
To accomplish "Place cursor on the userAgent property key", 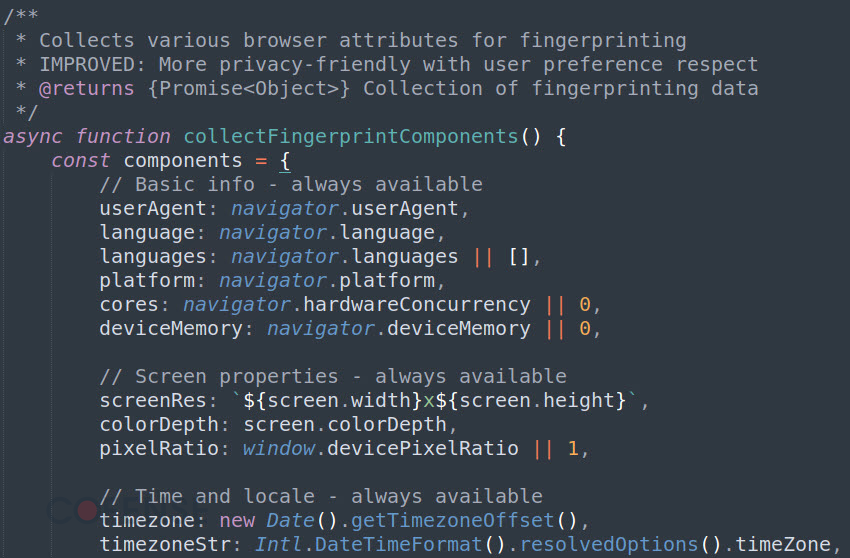I will pos(153,209).
